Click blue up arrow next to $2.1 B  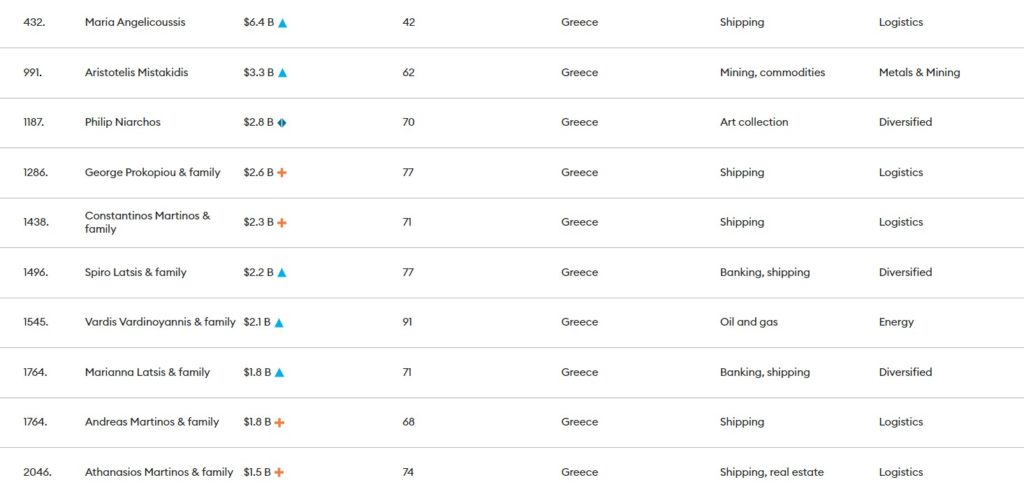click(x=279, y=322)
